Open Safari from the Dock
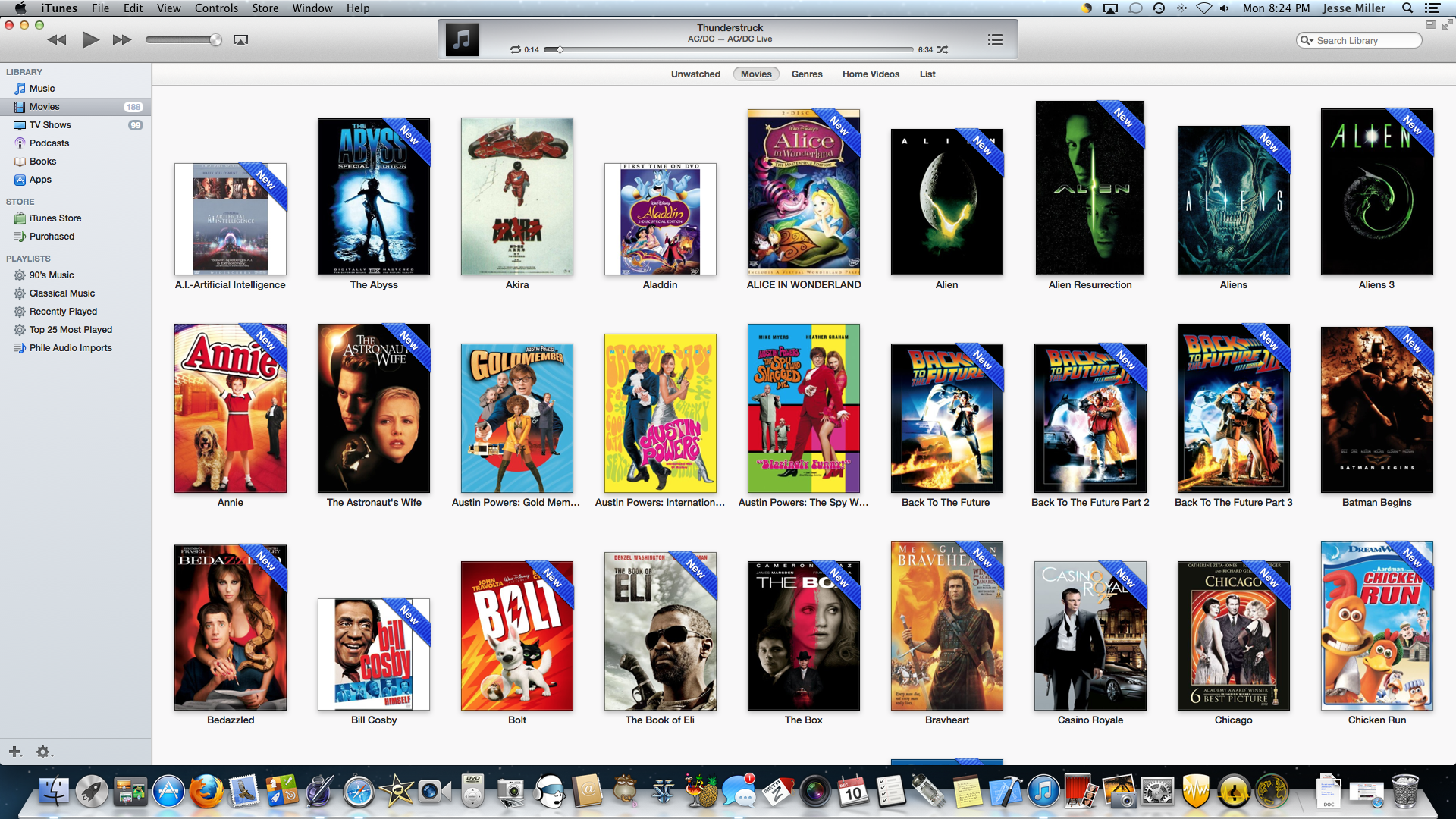 click(359, 792)
